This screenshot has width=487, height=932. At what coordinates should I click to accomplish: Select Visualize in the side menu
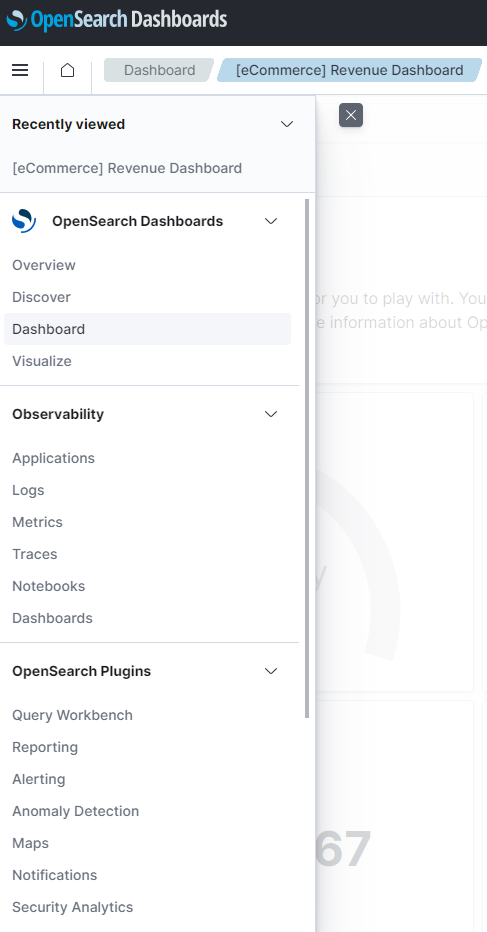click(x=42, y=361)
